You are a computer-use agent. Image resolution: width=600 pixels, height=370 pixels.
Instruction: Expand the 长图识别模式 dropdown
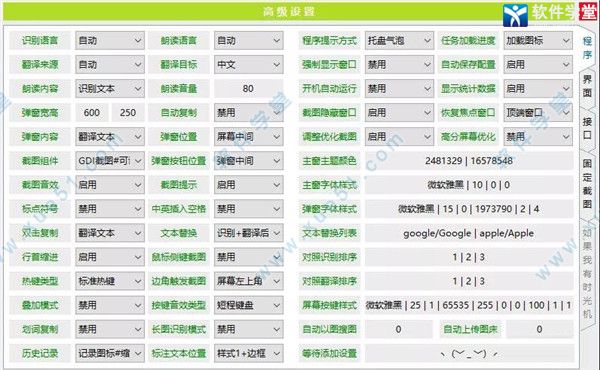click(x=249, y=329)
